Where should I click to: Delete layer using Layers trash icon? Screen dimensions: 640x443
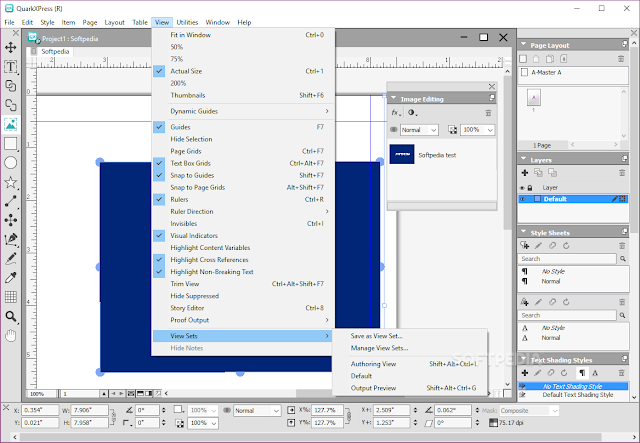[622, 173]
